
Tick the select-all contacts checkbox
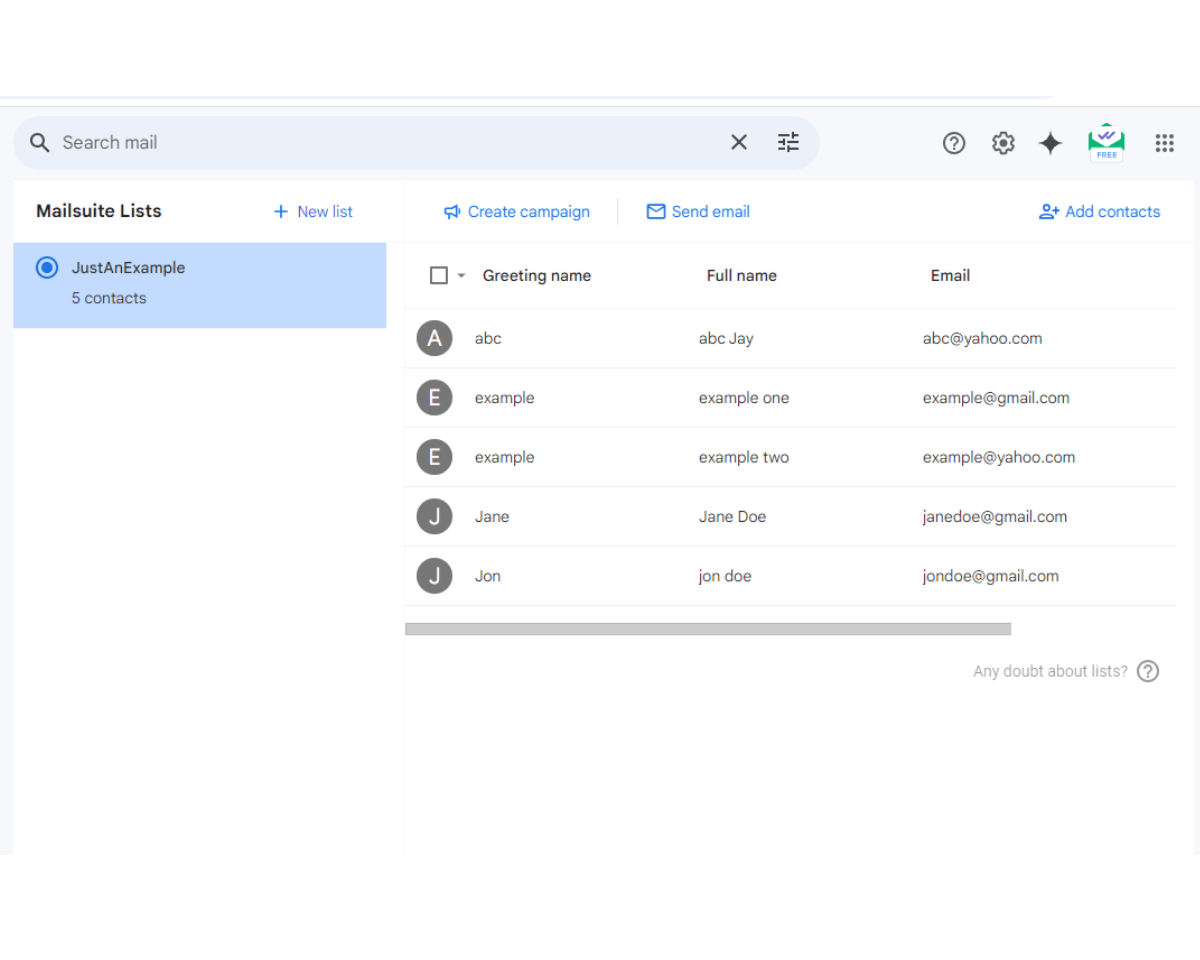(438, 275)
